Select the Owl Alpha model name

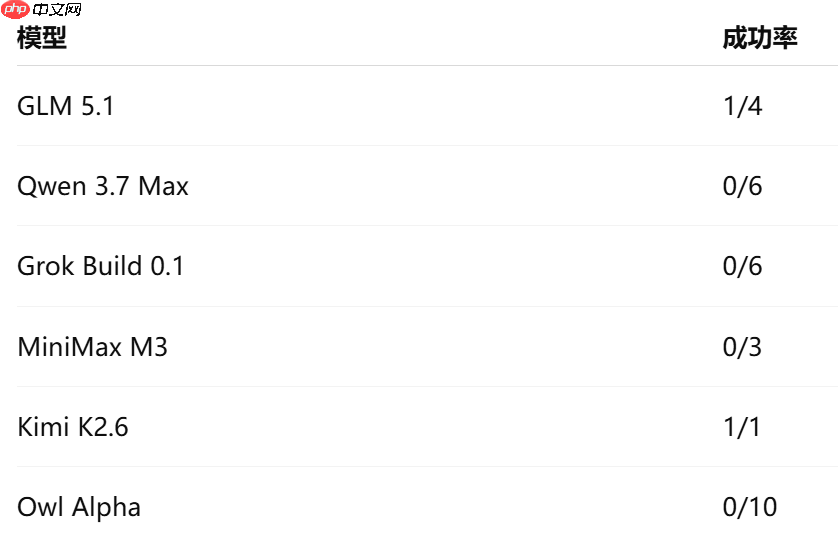79,507
